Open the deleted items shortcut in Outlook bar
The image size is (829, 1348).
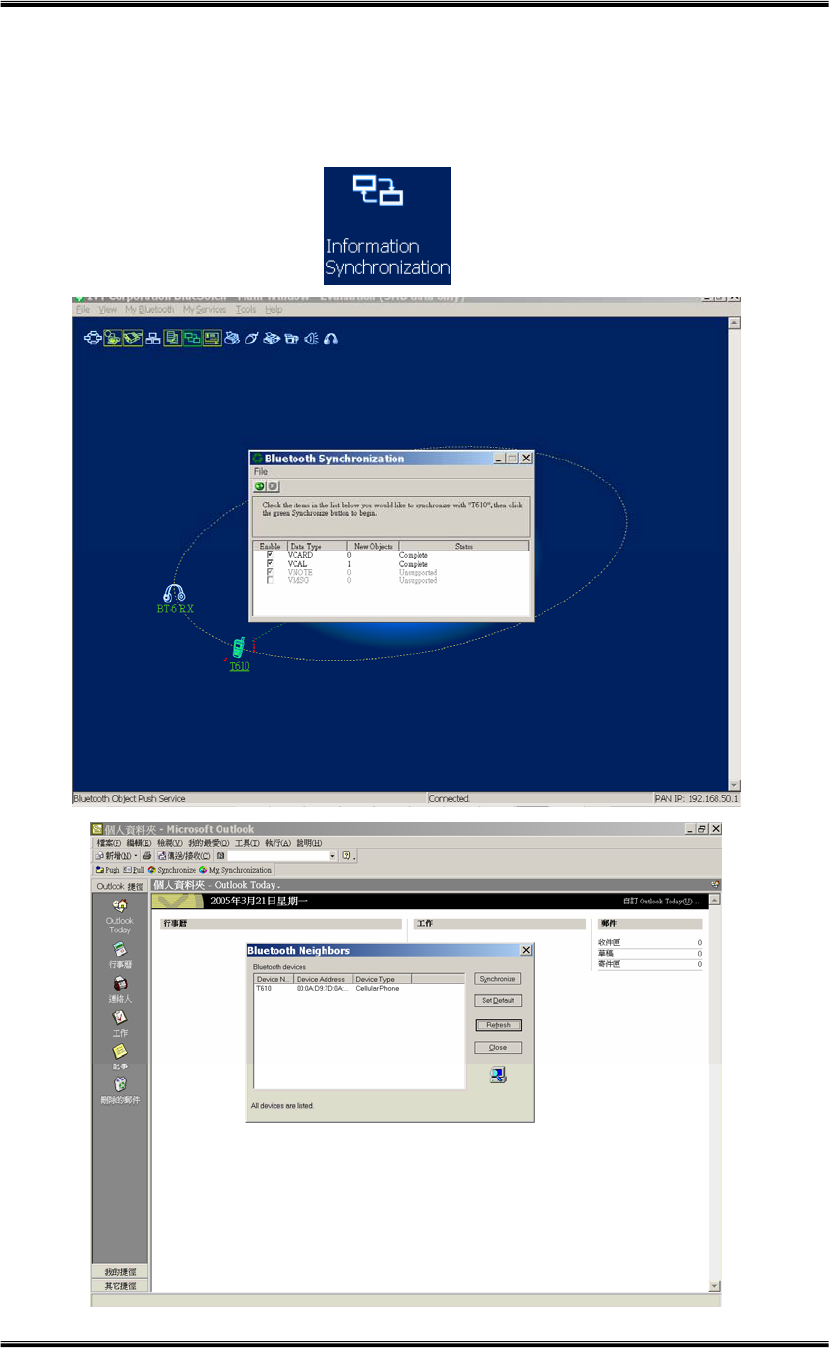pos(119,1085)
